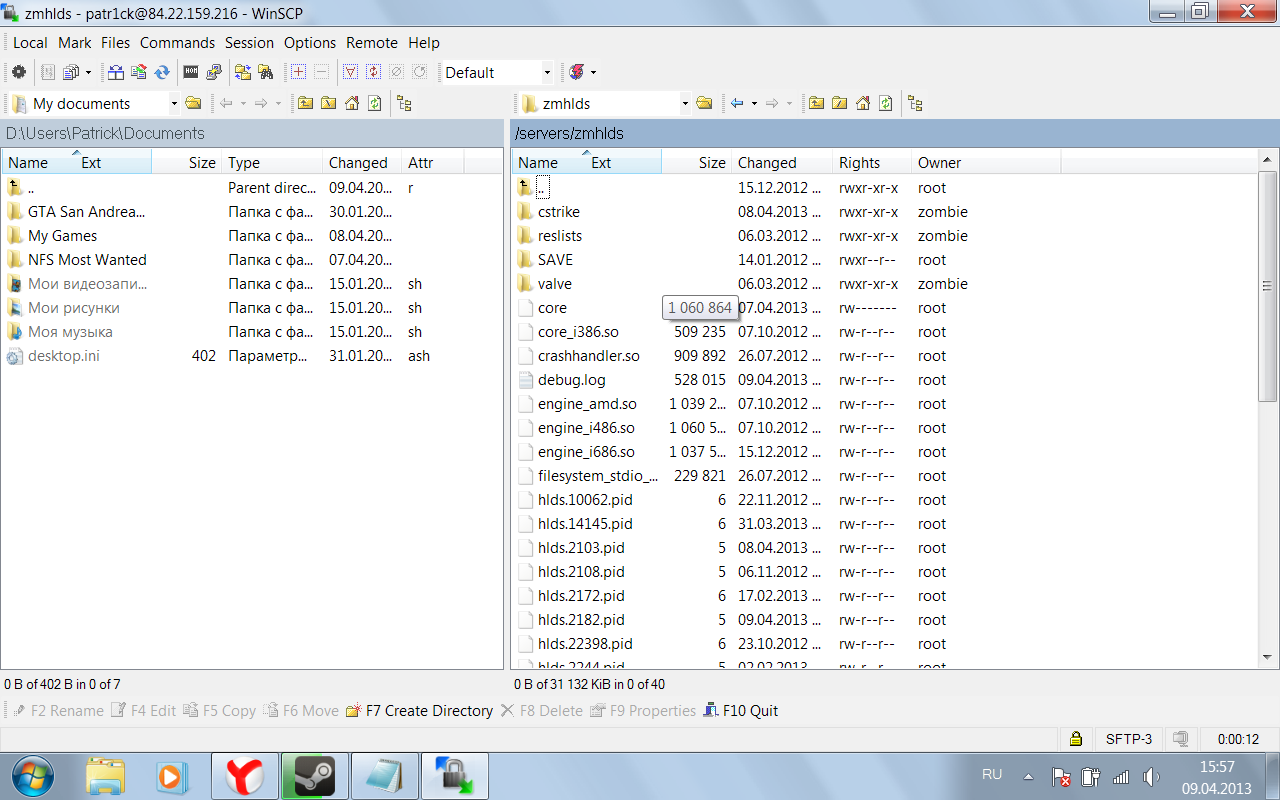
Task: Open the Files menu
Action: click(x=116, y=43)
